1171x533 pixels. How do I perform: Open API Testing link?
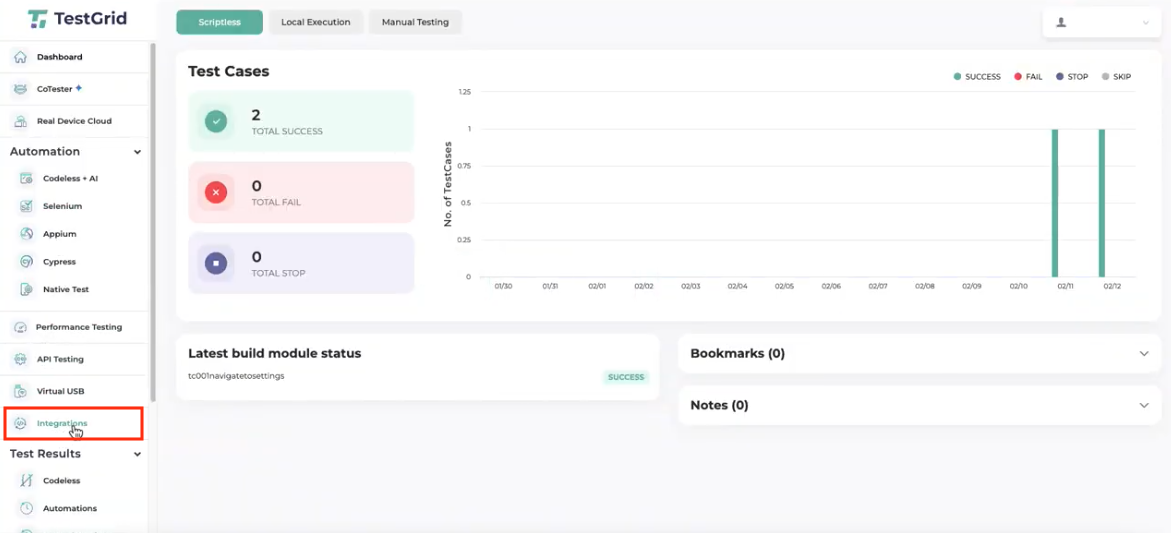coord(60,359)
